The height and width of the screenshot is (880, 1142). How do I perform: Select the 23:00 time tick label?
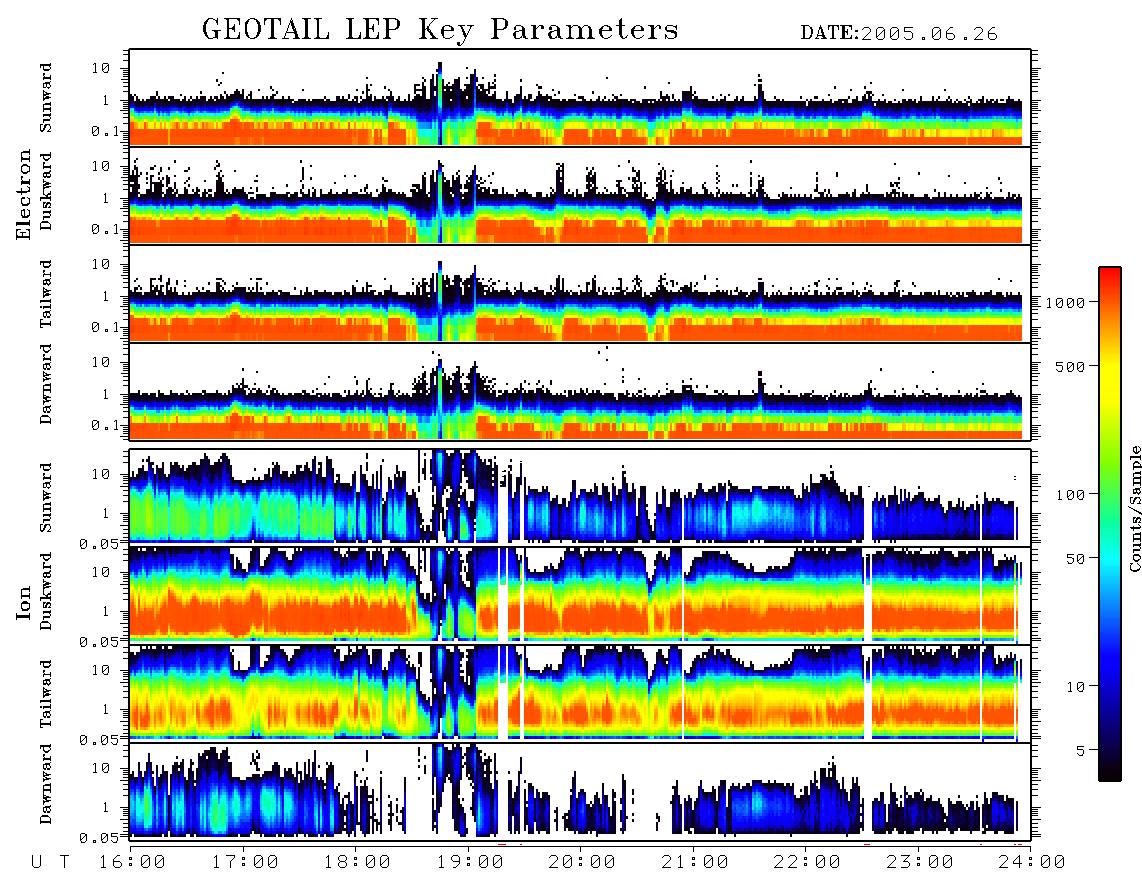point(920,862)
